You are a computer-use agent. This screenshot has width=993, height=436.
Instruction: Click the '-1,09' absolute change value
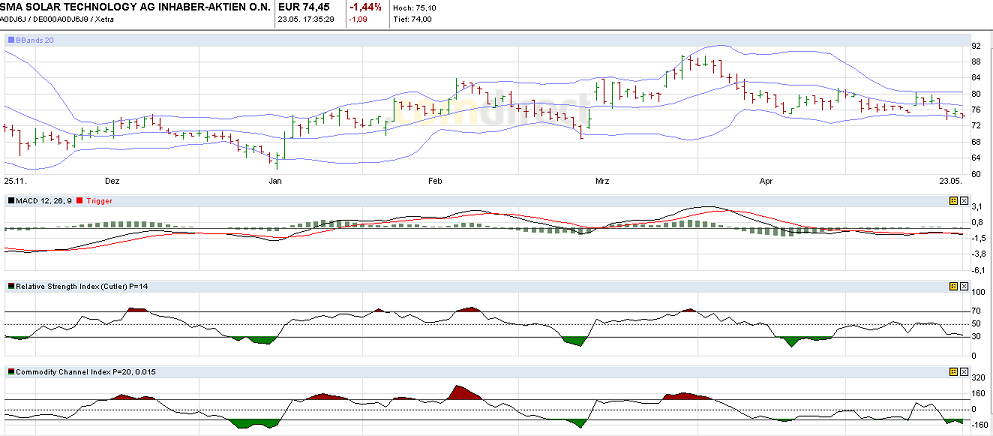pos(357,19)
